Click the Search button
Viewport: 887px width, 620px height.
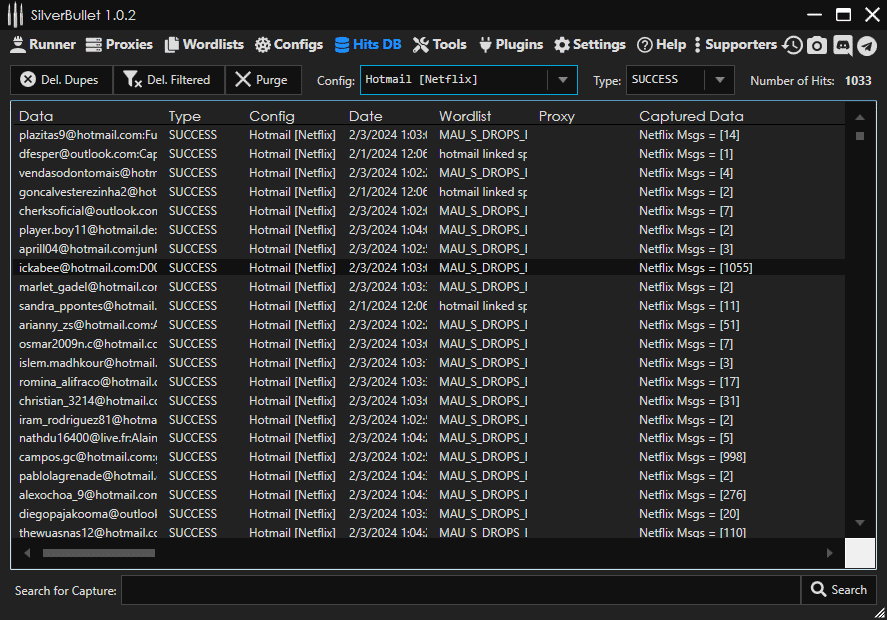pyautogui.click(x=838, y=590)
